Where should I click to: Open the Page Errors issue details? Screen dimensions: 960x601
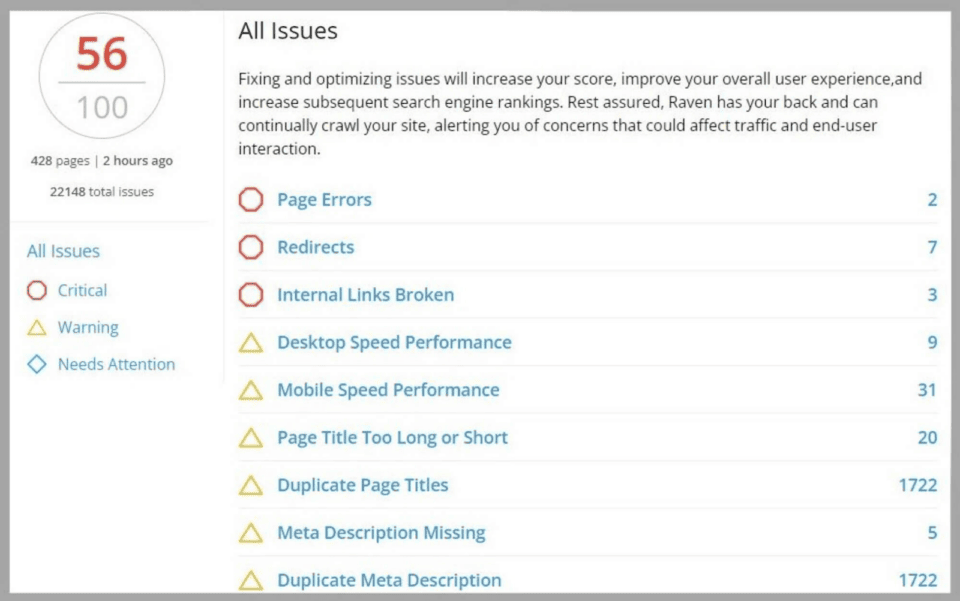click(x=323, y=199)
